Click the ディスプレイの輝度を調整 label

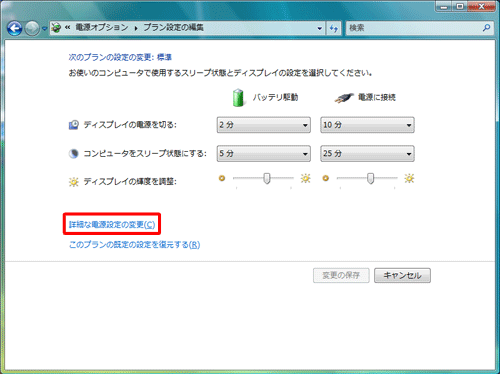(130, 182)
